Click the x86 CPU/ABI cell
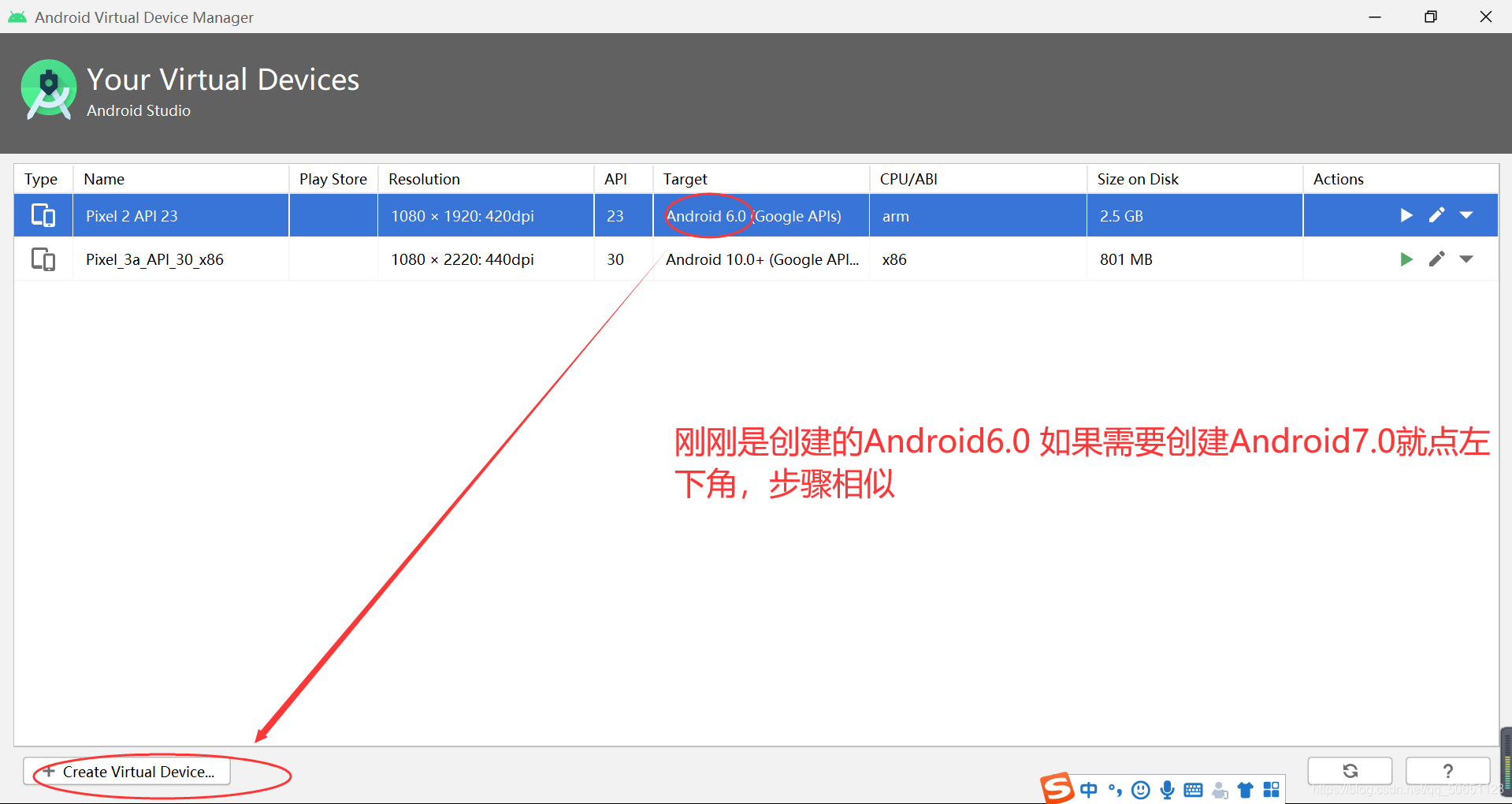Image resolution: width=1512 pixels, height=804 pixels. point(978,259)
